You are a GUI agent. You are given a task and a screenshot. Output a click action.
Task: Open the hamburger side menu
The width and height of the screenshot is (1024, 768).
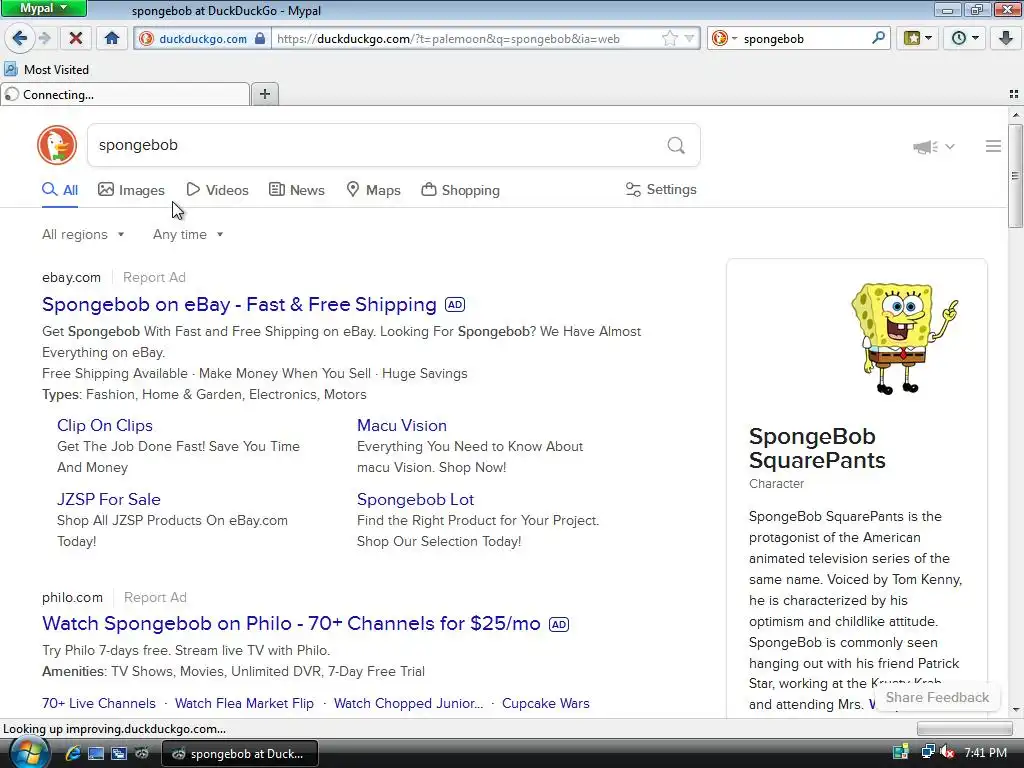point(993,146)
